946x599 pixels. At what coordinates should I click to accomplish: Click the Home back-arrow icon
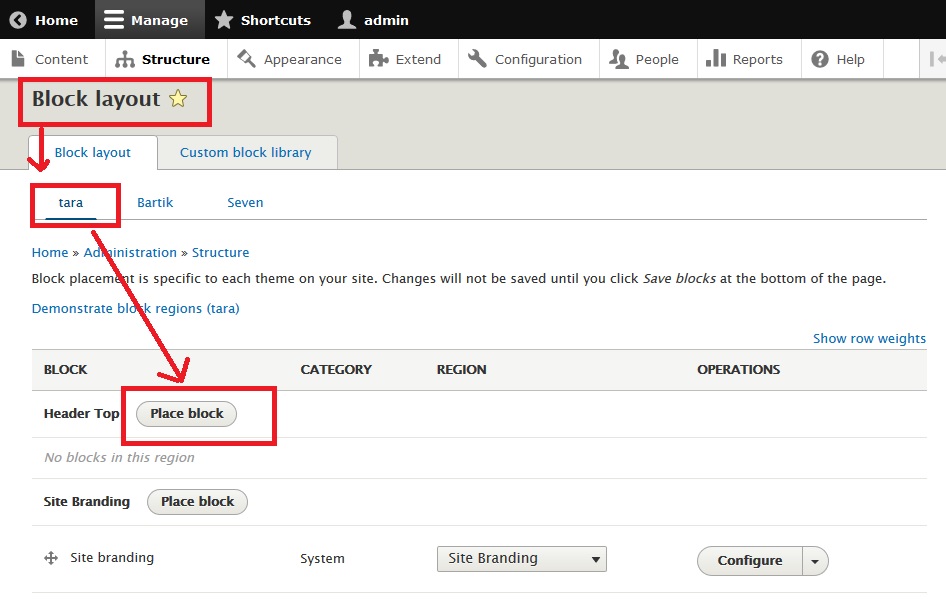click(18, 20)
